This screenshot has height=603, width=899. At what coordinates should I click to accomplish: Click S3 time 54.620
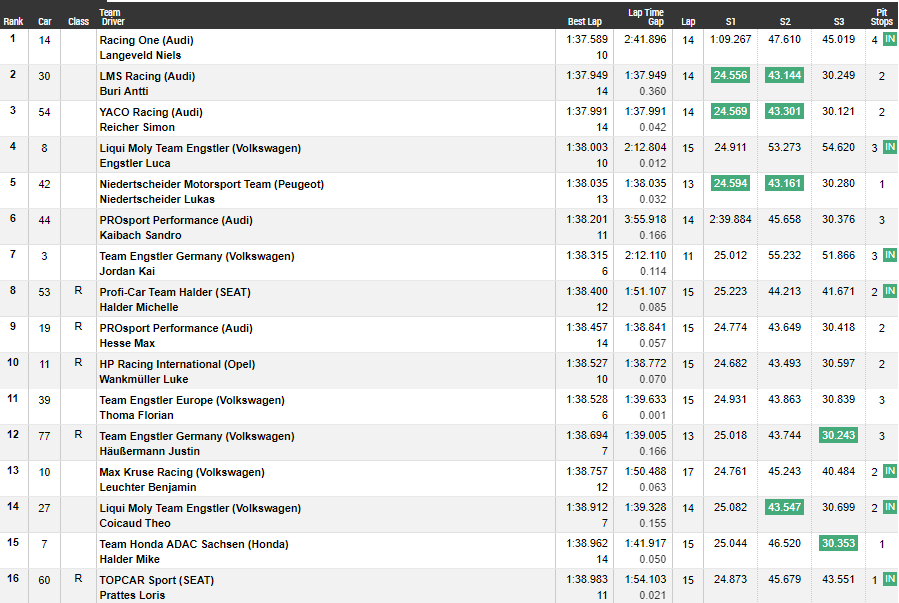pyautogui.click(x=838, y=147)
